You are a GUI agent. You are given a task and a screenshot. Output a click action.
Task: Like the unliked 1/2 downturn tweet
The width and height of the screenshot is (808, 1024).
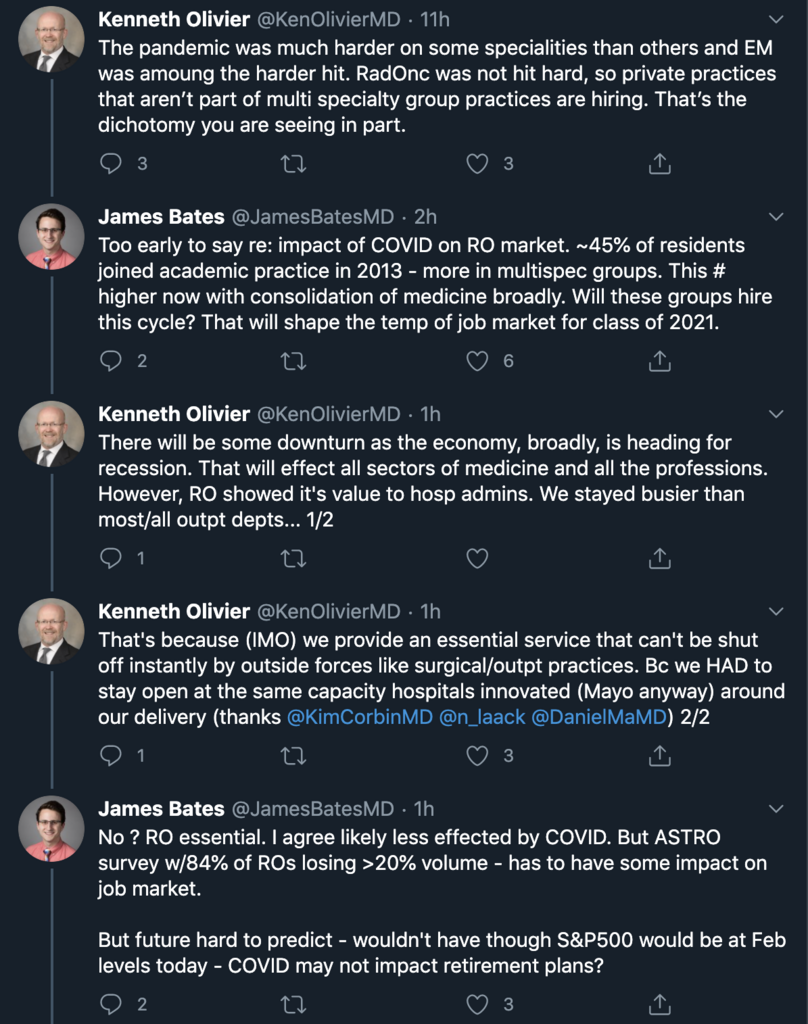tap(477, 558)
